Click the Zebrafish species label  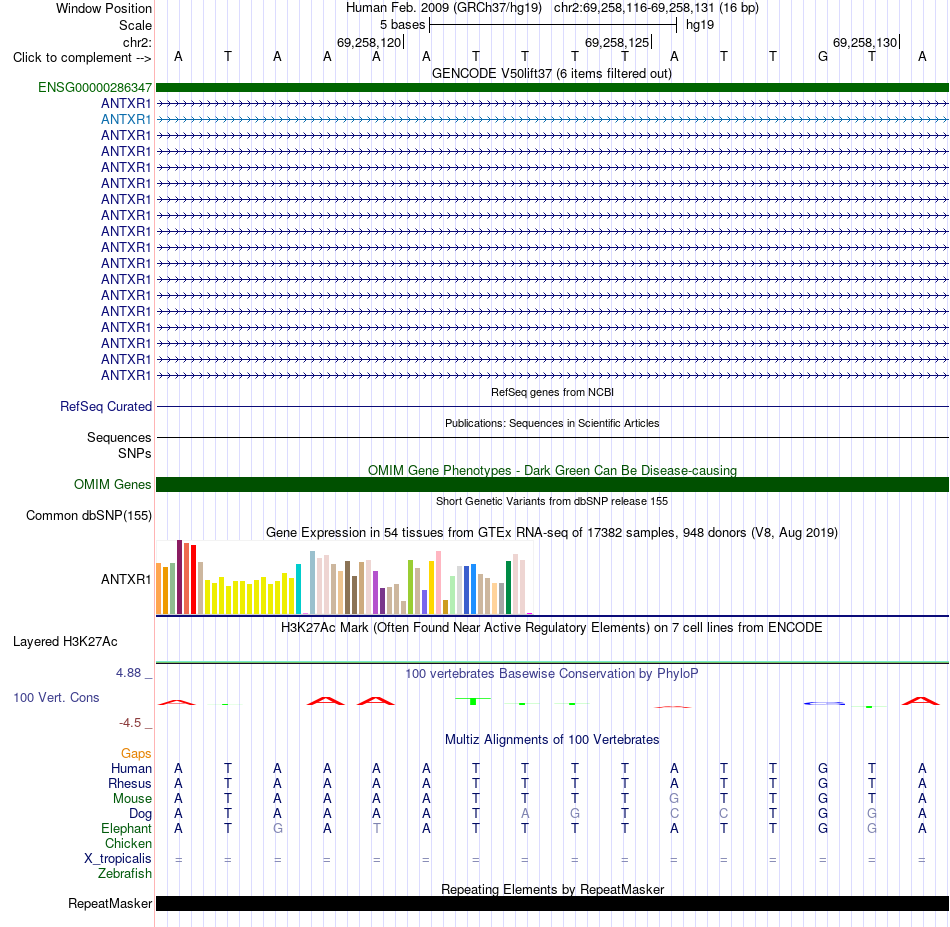125,873
